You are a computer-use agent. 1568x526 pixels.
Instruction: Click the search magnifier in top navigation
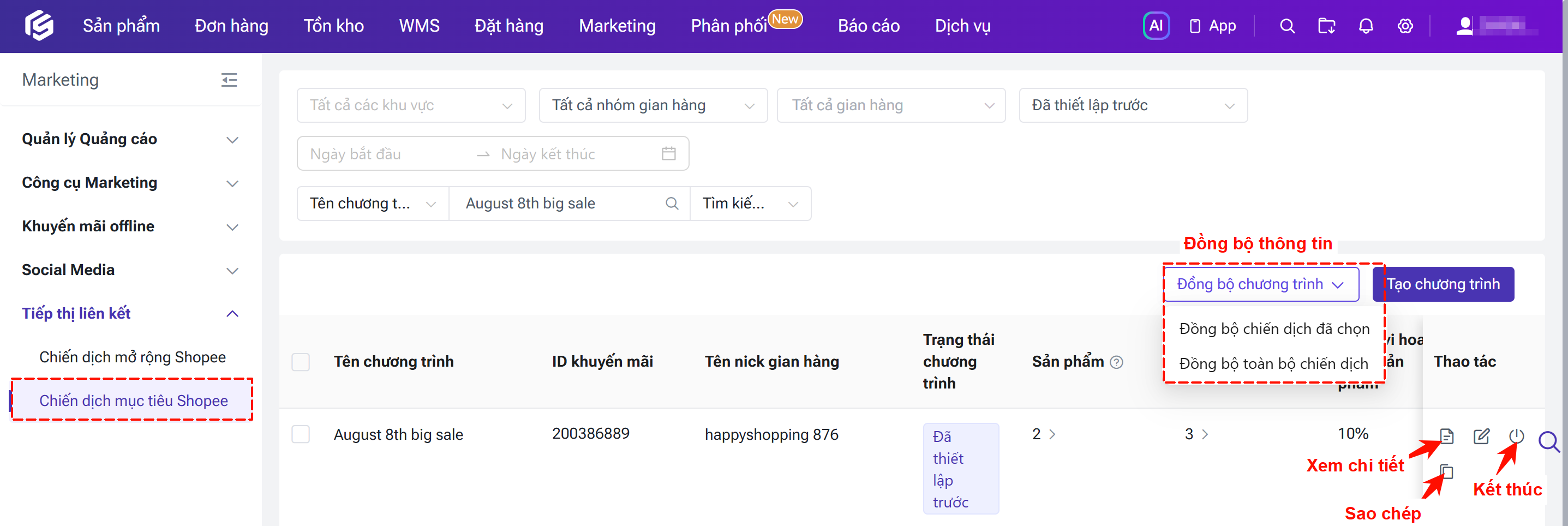point(1287,26)
